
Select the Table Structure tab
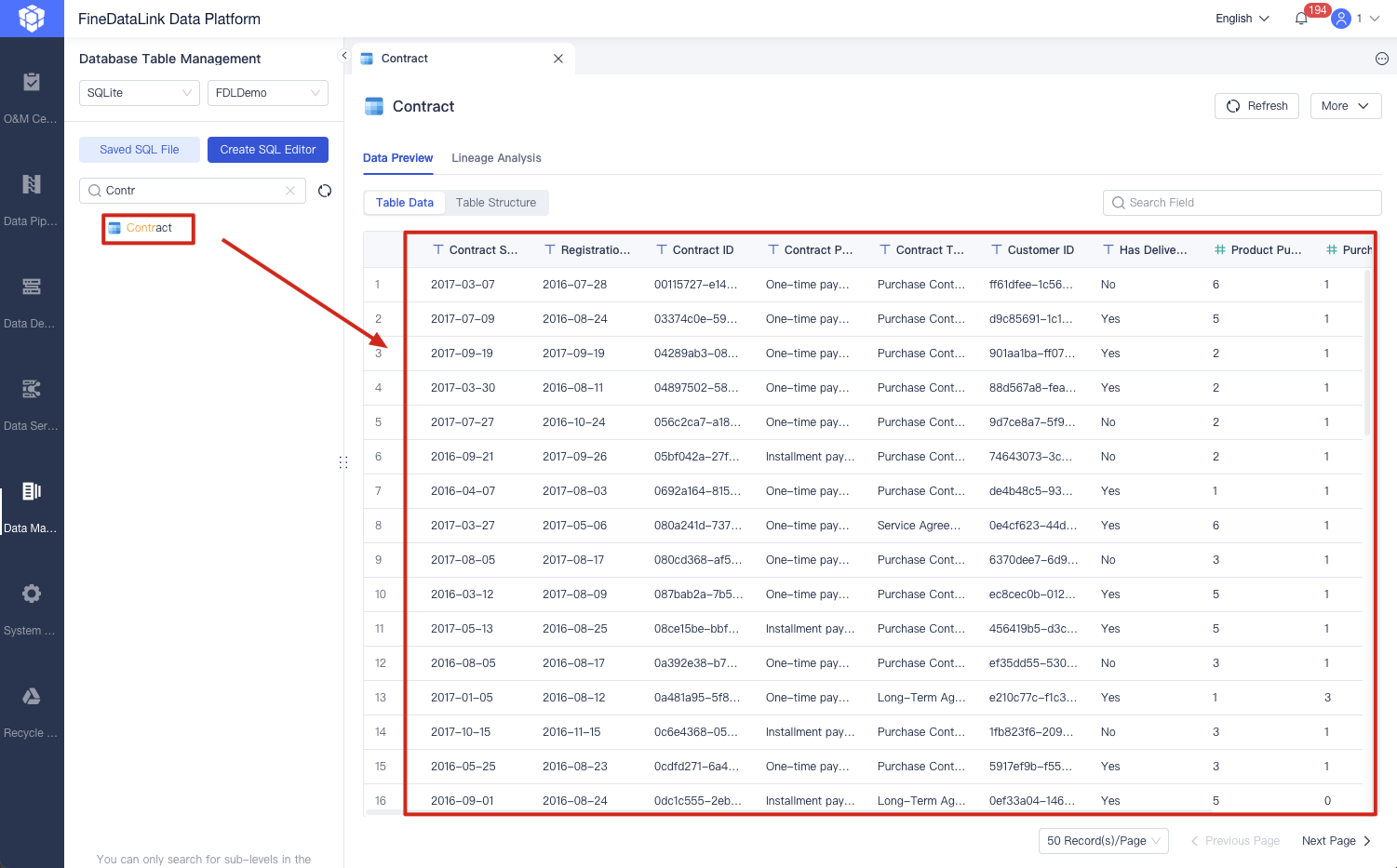pos(496,203)
